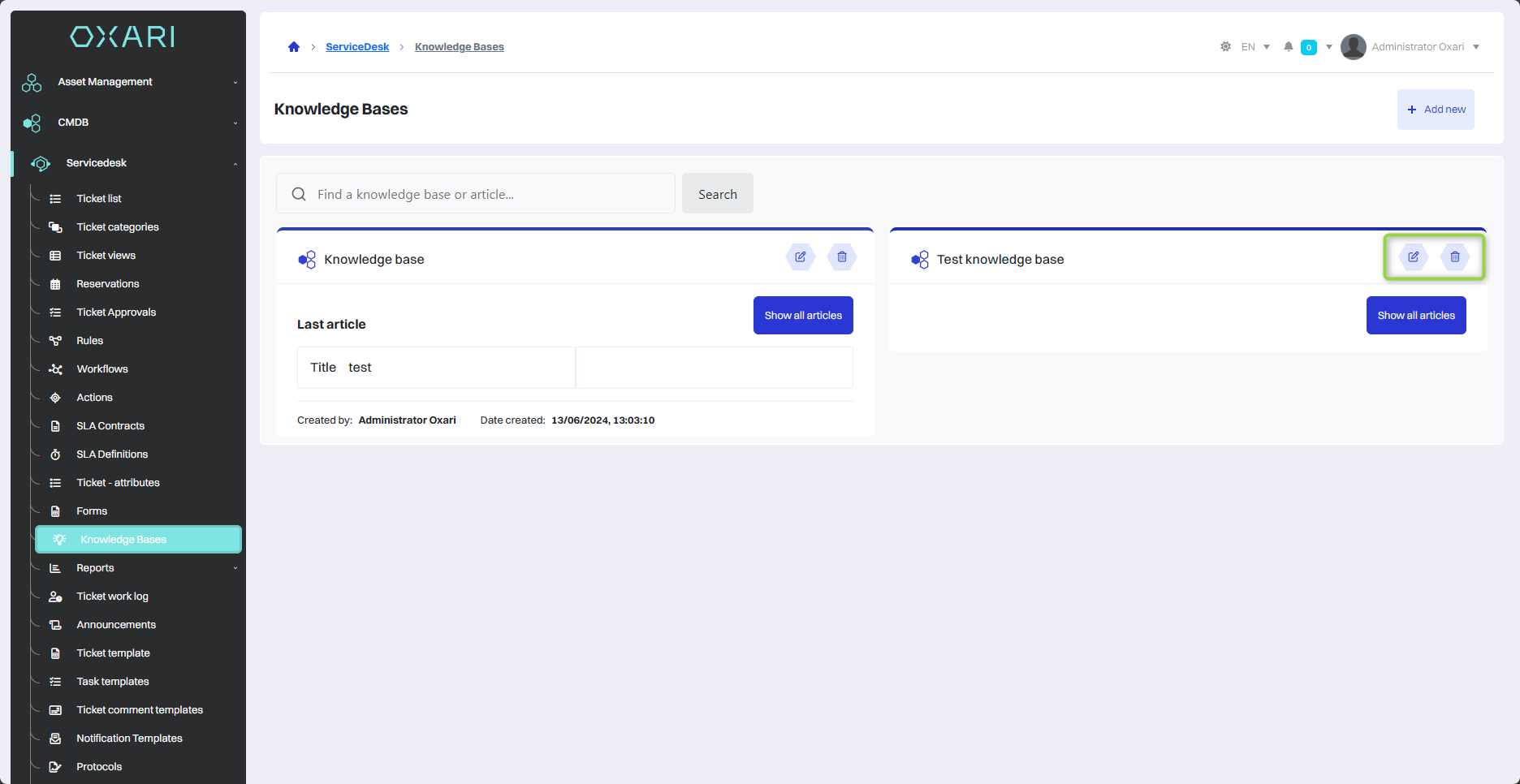Click the 'Add new' button

pyautogui.click(x=1436, y=110)
